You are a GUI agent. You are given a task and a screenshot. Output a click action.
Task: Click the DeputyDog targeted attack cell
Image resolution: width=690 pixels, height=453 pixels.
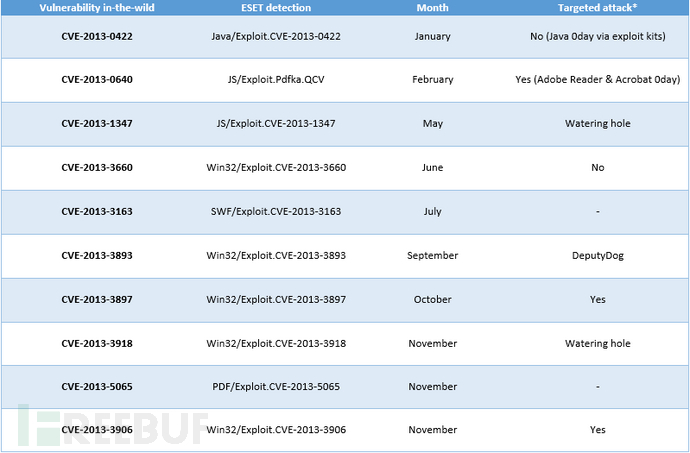click(x=598, y=255)
